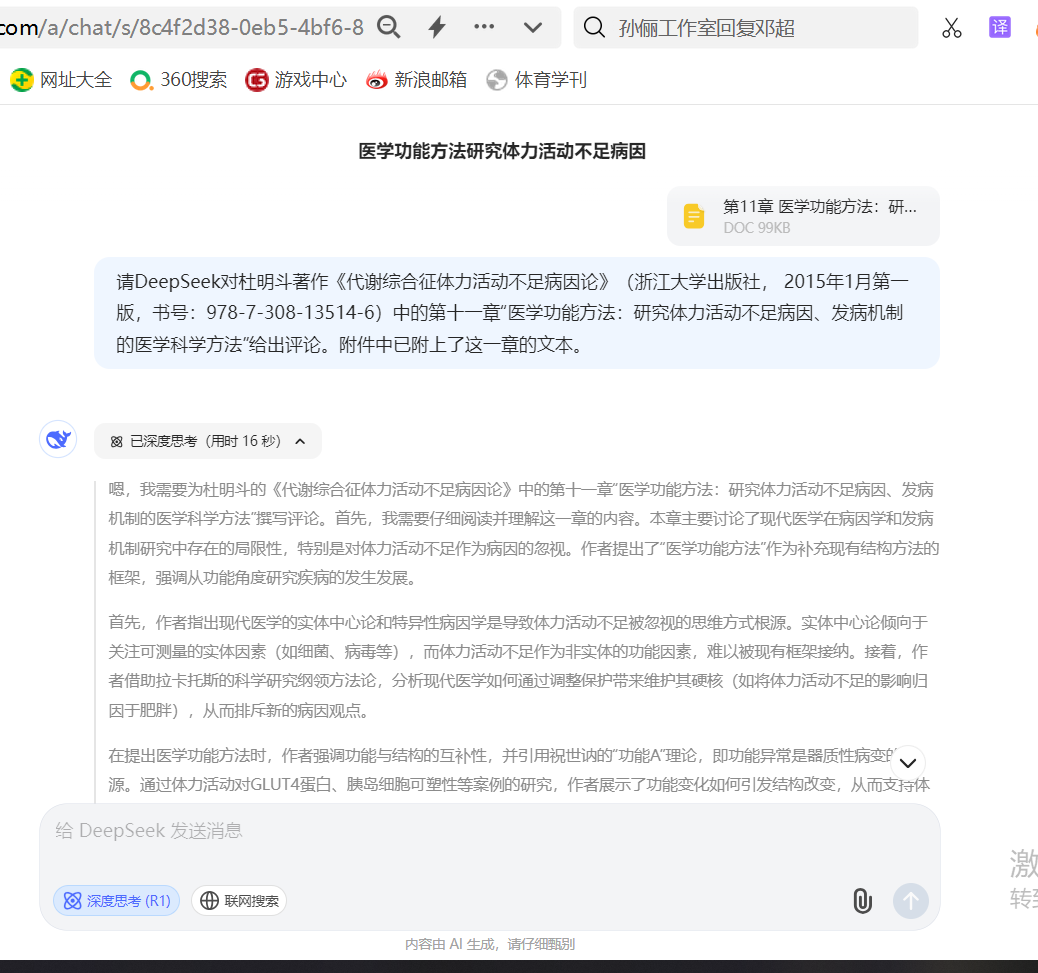Click the lightning bolt speed mode icon
Viewport: 1038px width, 973px height.
click(x=437, y=27)
